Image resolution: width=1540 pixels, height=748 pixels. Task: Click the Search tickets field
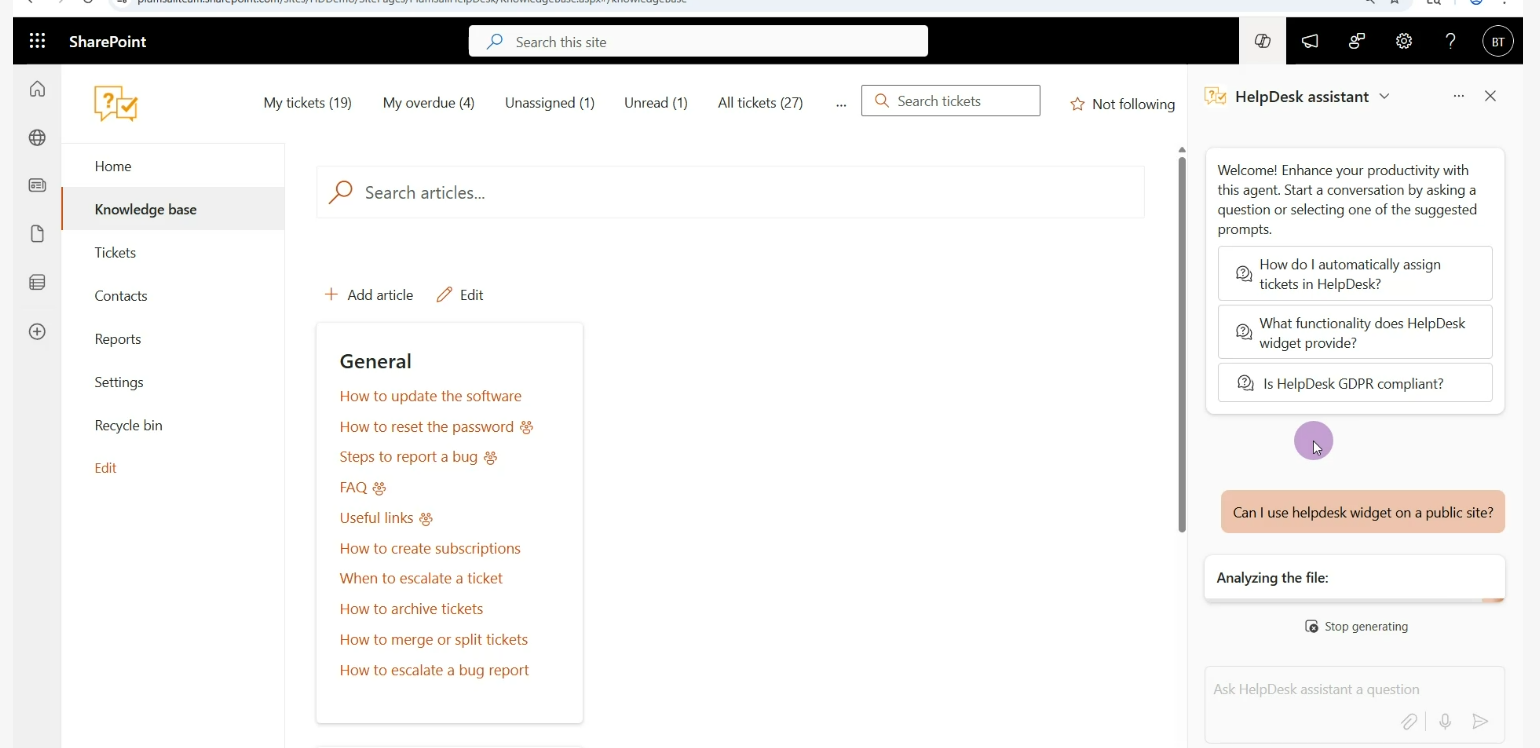(x=950, y=101)
